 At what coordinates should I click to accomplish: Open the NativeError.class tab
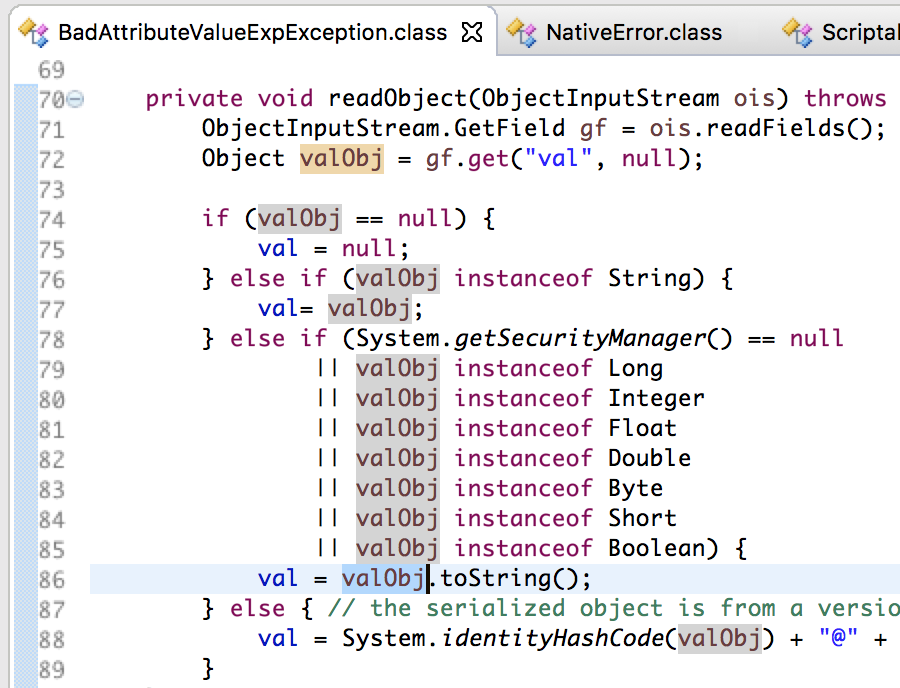click(634, 33)
